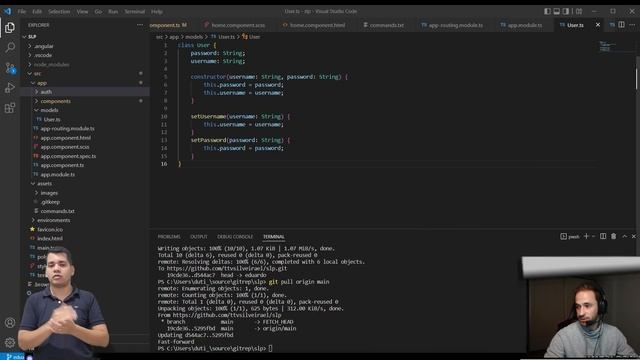Open Customize Layout icon in title bar
Screen dimensions: 640x360
579,11
